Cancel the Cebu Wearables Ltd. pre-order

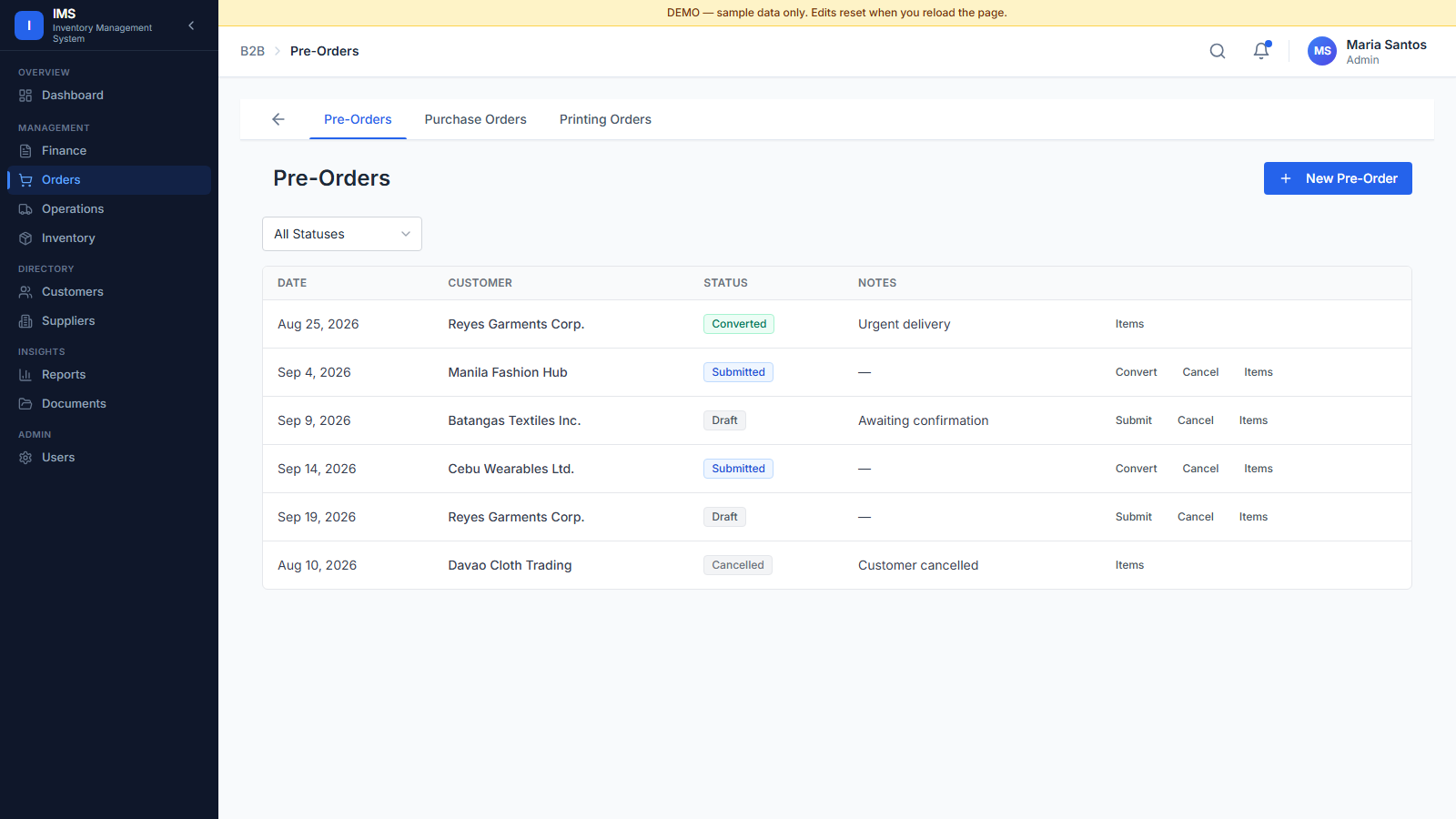pyautogui.click(x=1200, y=469)
